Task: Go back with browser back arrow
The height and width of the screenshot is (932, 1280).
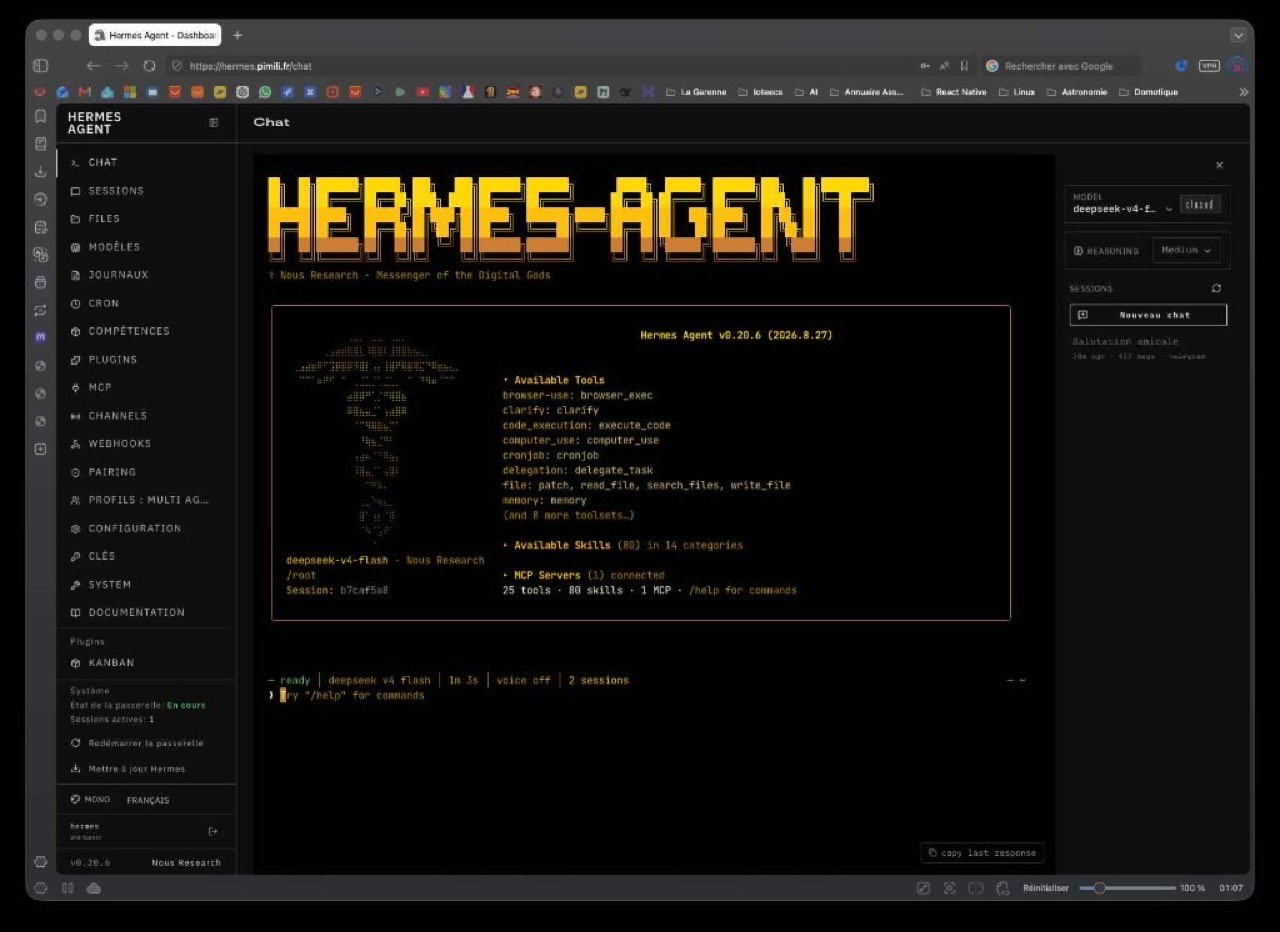Action: (93, 66)
